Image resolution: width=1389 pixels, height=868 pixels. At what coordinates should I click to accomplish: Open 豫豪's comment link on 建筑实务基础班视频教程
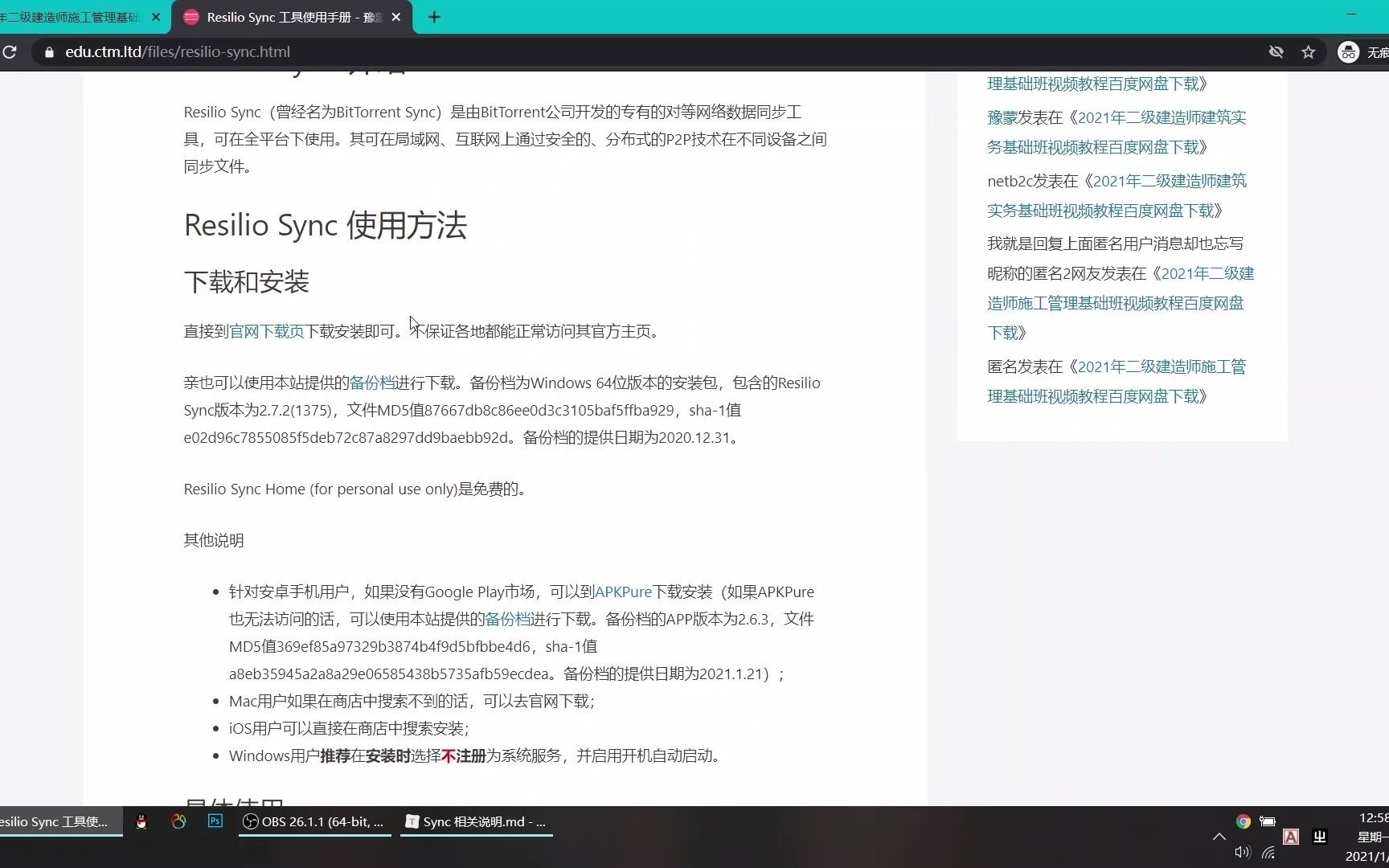click(x=1117, y=132)
